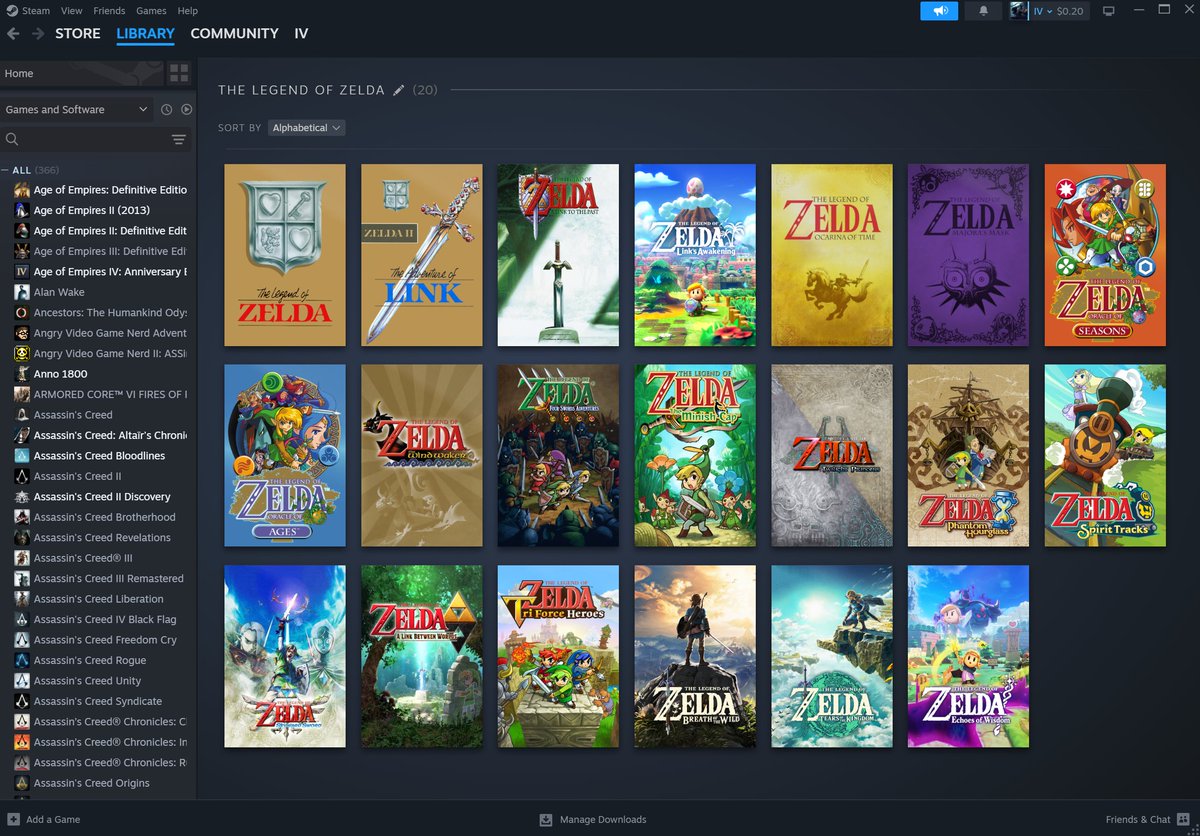This screenshot has width=1200, height=836.
Task: Open Majora's Mask cover
Action: click(968, 255)
